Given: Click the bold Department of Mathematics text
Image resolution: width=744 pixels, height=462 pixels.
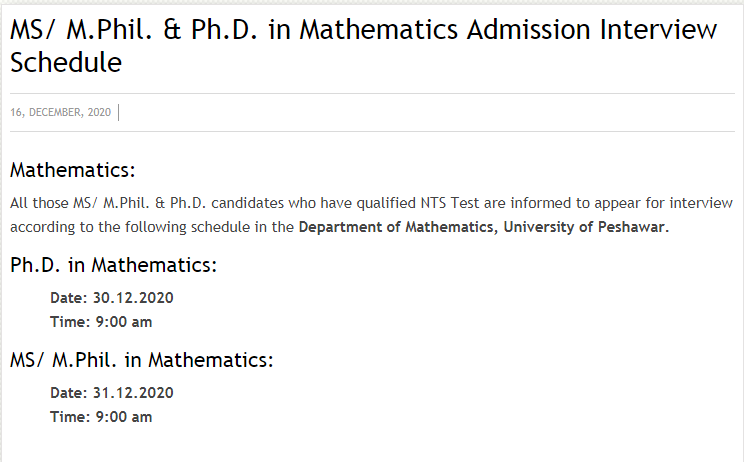Looking at the screenshot, I should tap(396, 227).
